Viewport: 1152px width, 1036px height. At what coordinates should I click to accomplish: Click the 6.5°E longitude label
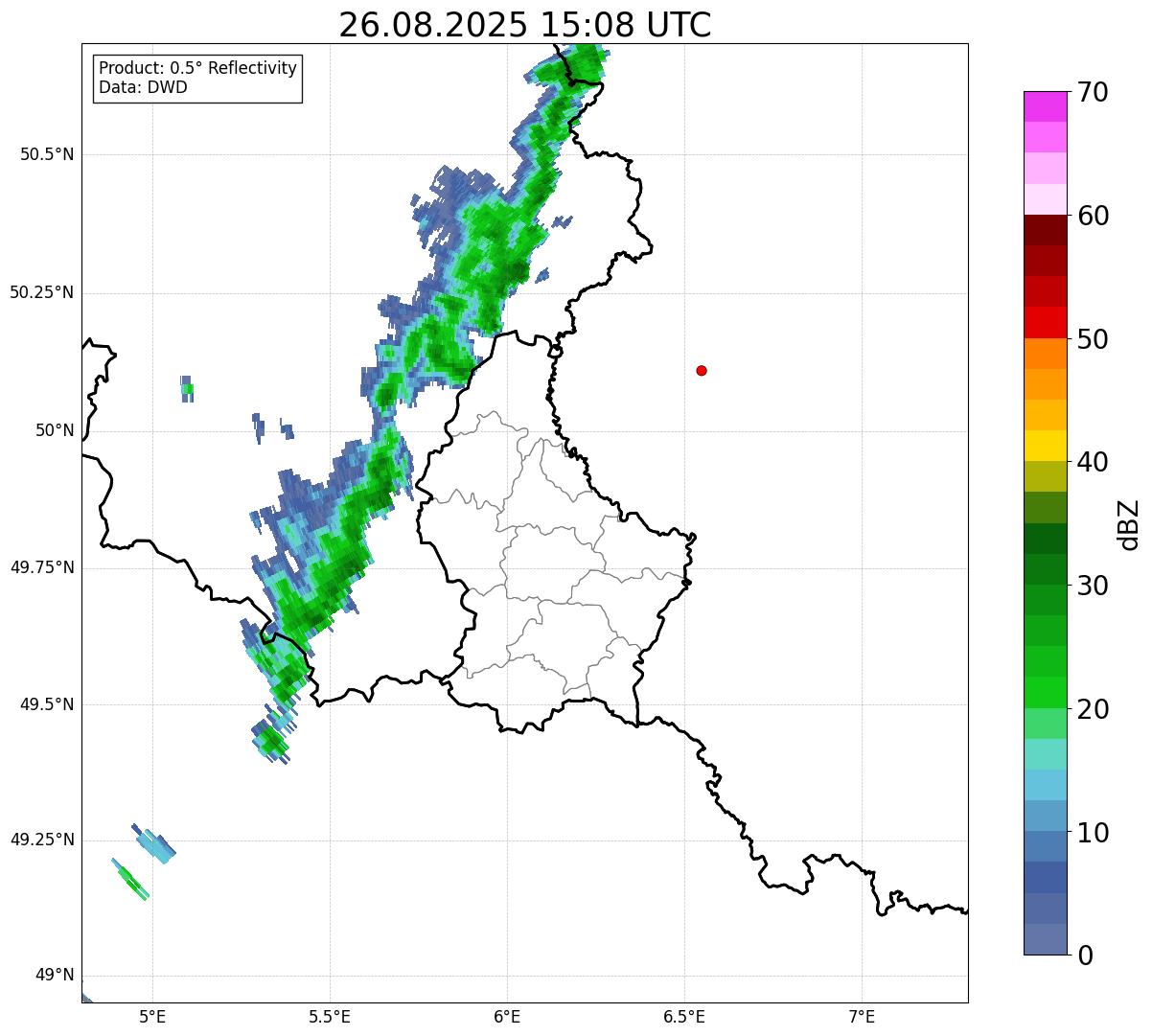(684, 1017)
